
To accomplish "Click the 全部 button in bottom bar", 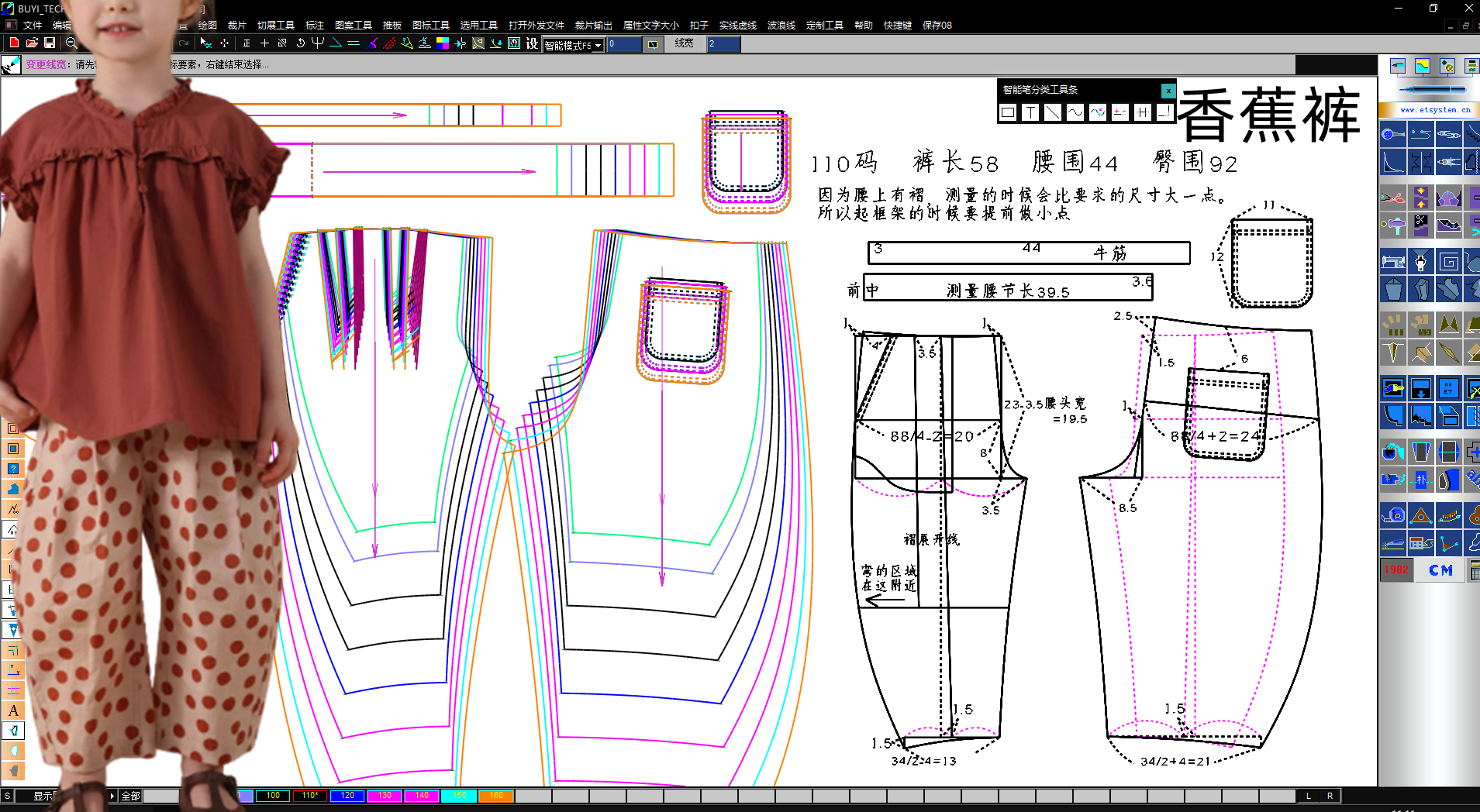I will [130, 796].
